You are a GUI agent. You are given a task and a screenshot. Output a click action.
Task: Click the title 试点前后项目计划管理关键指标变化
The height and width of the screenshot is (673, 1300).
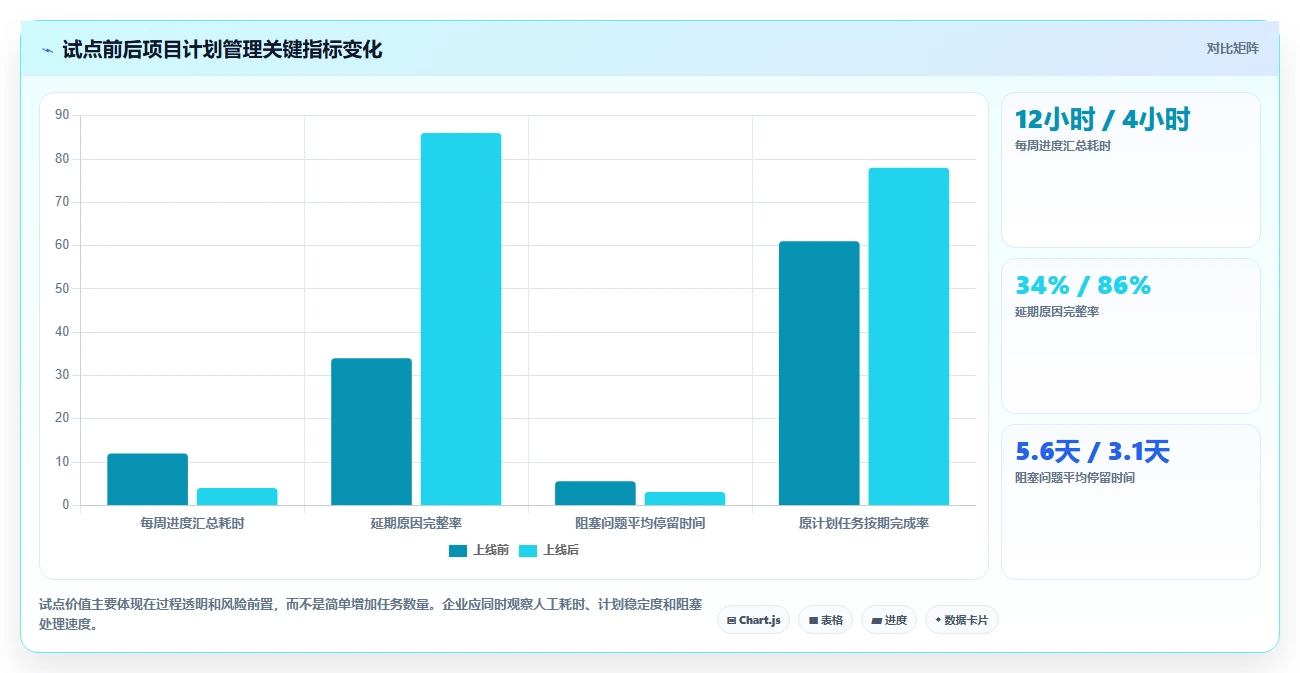(x=222, y=50)
